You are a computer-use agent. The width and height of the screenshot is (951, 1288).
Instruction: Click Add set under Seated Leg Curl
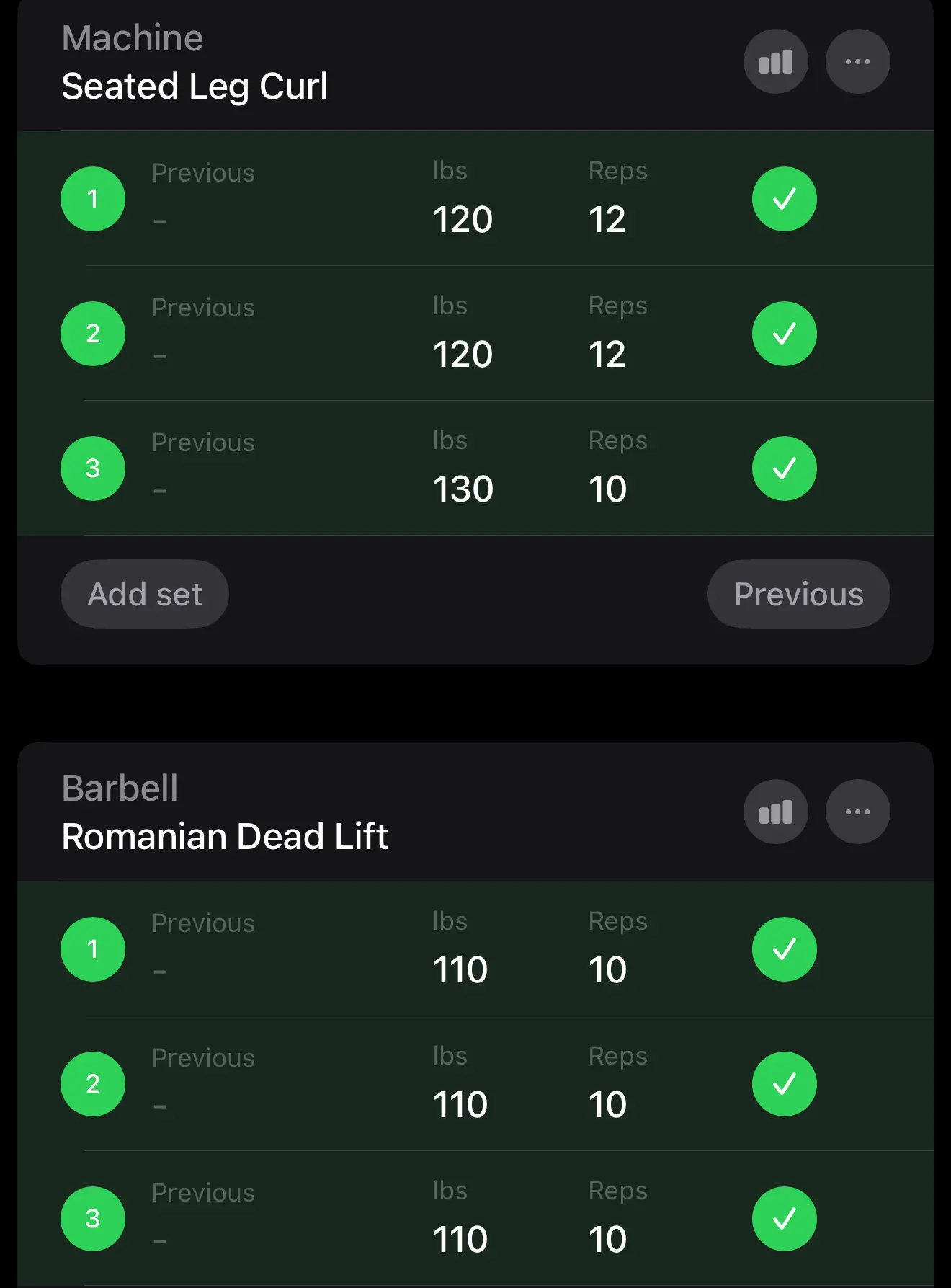tap(145, 595)
